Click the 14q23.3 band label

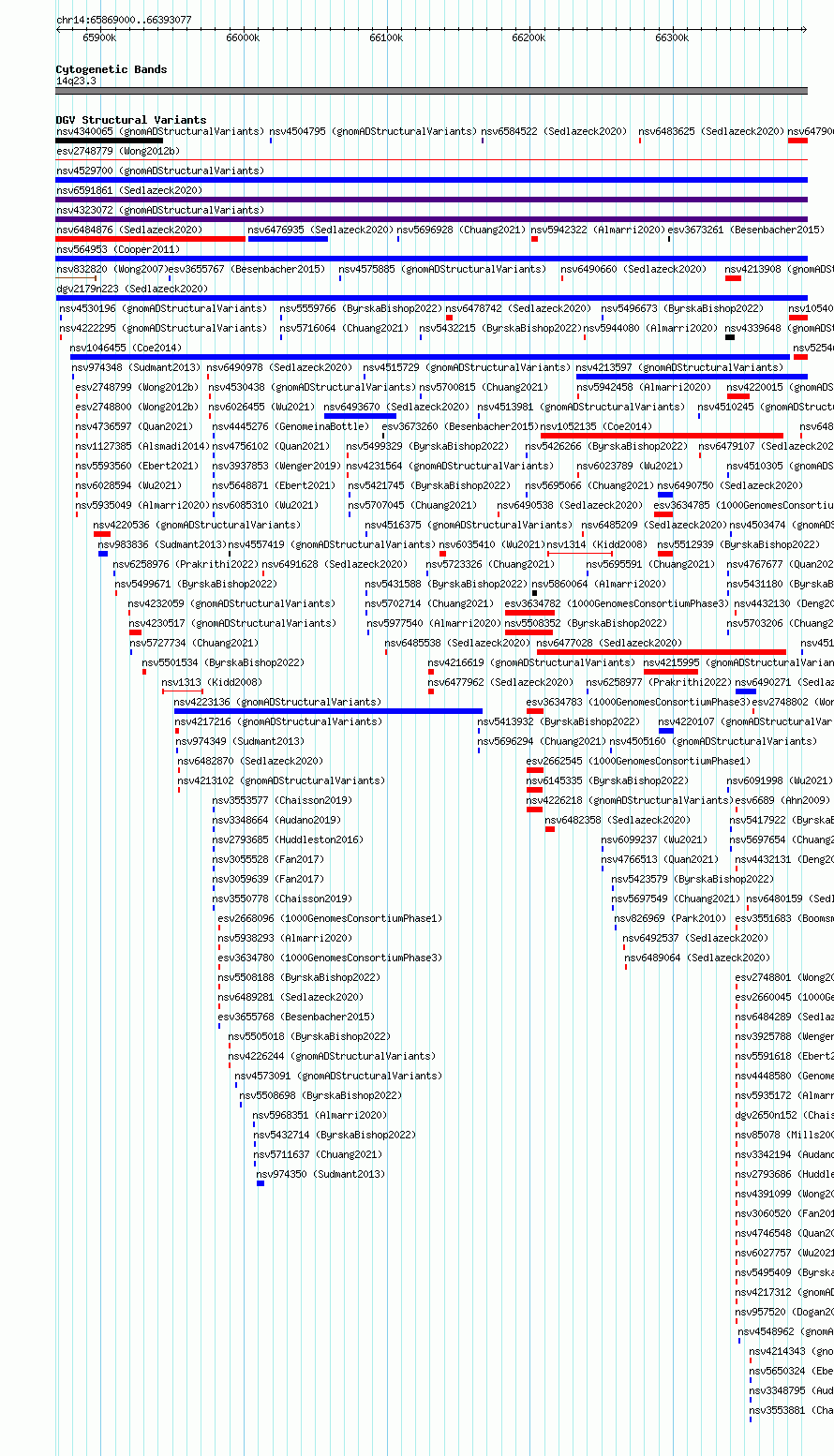pyautogui.click(x=76, y=81)
